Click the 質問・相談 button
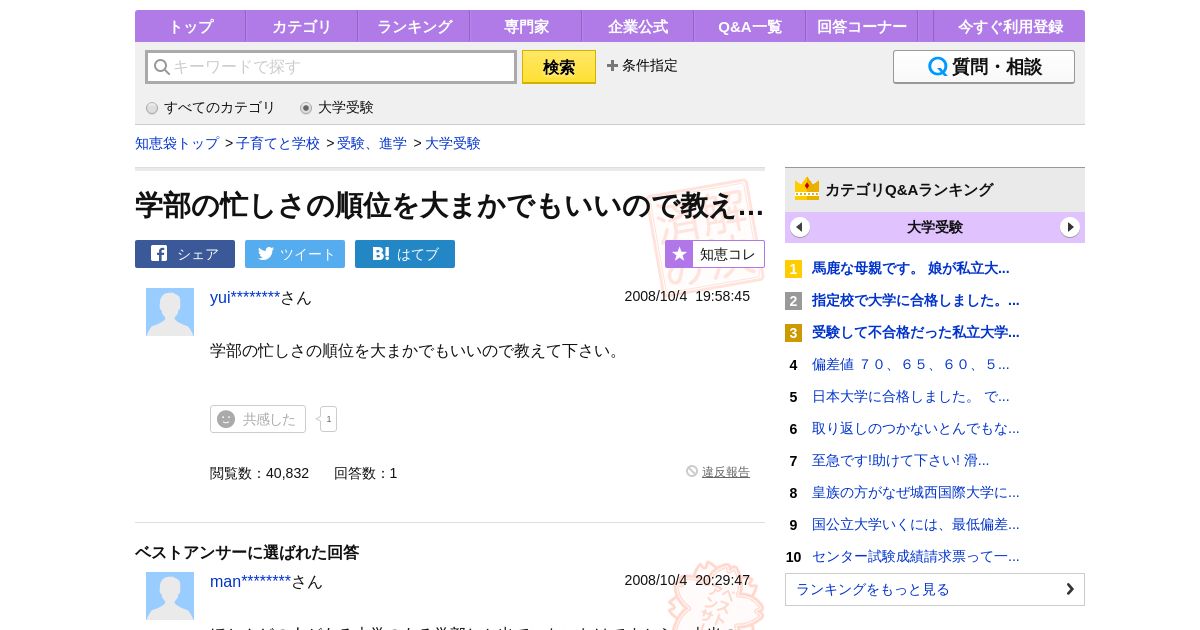Image resolution: width=1200 pixels, height=630 pixels. pos(984,67)
